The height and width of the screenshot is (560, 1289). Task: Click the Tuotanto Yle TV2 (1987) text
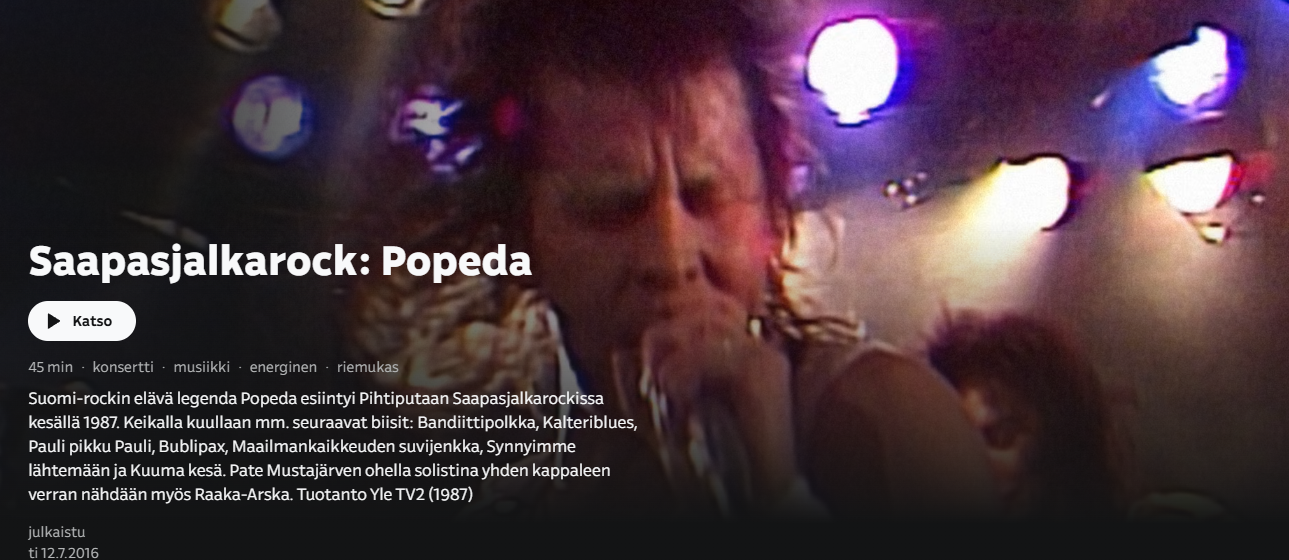(385, 494)
